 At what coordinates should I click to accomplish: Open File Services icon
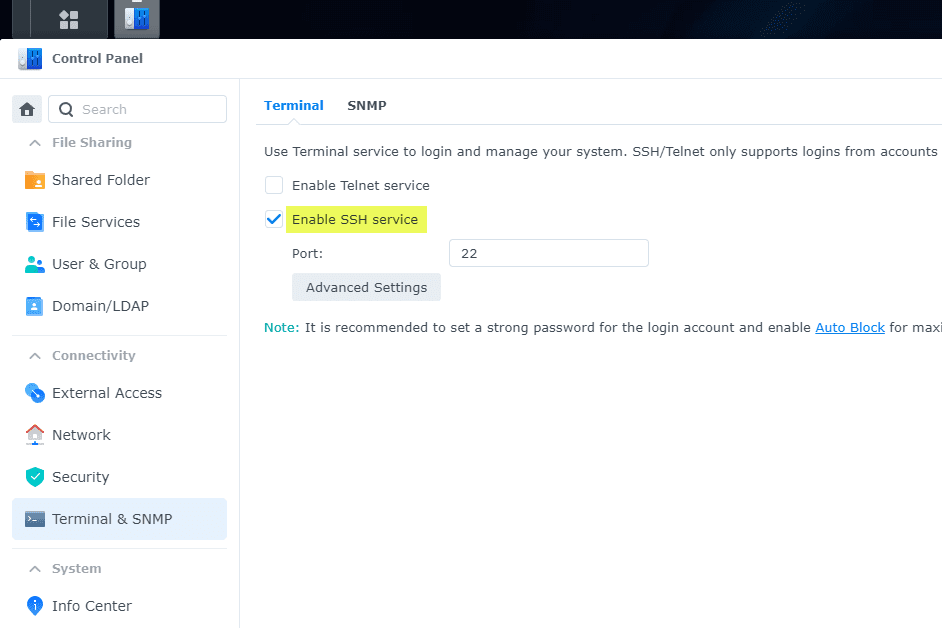pos(35,222)
